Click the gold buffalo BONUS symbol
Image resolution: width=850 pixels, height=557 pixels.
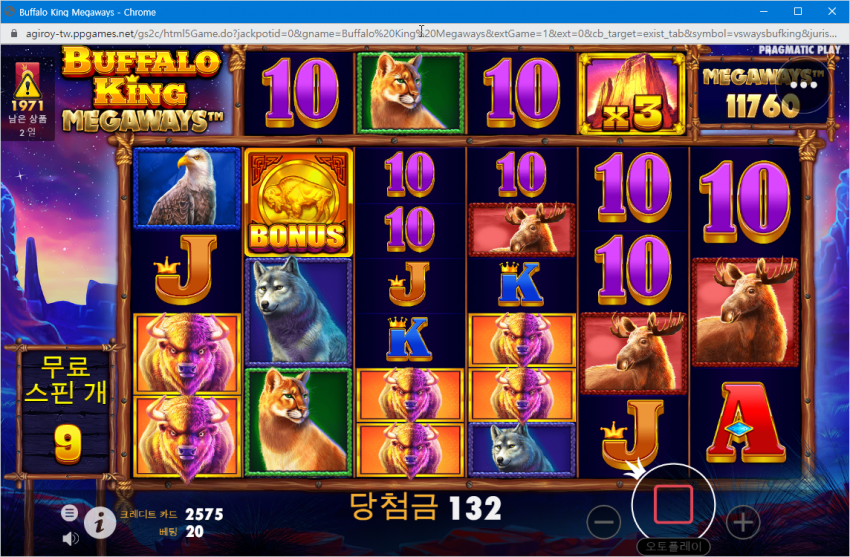pyautogui.click(x=298, y=203)
